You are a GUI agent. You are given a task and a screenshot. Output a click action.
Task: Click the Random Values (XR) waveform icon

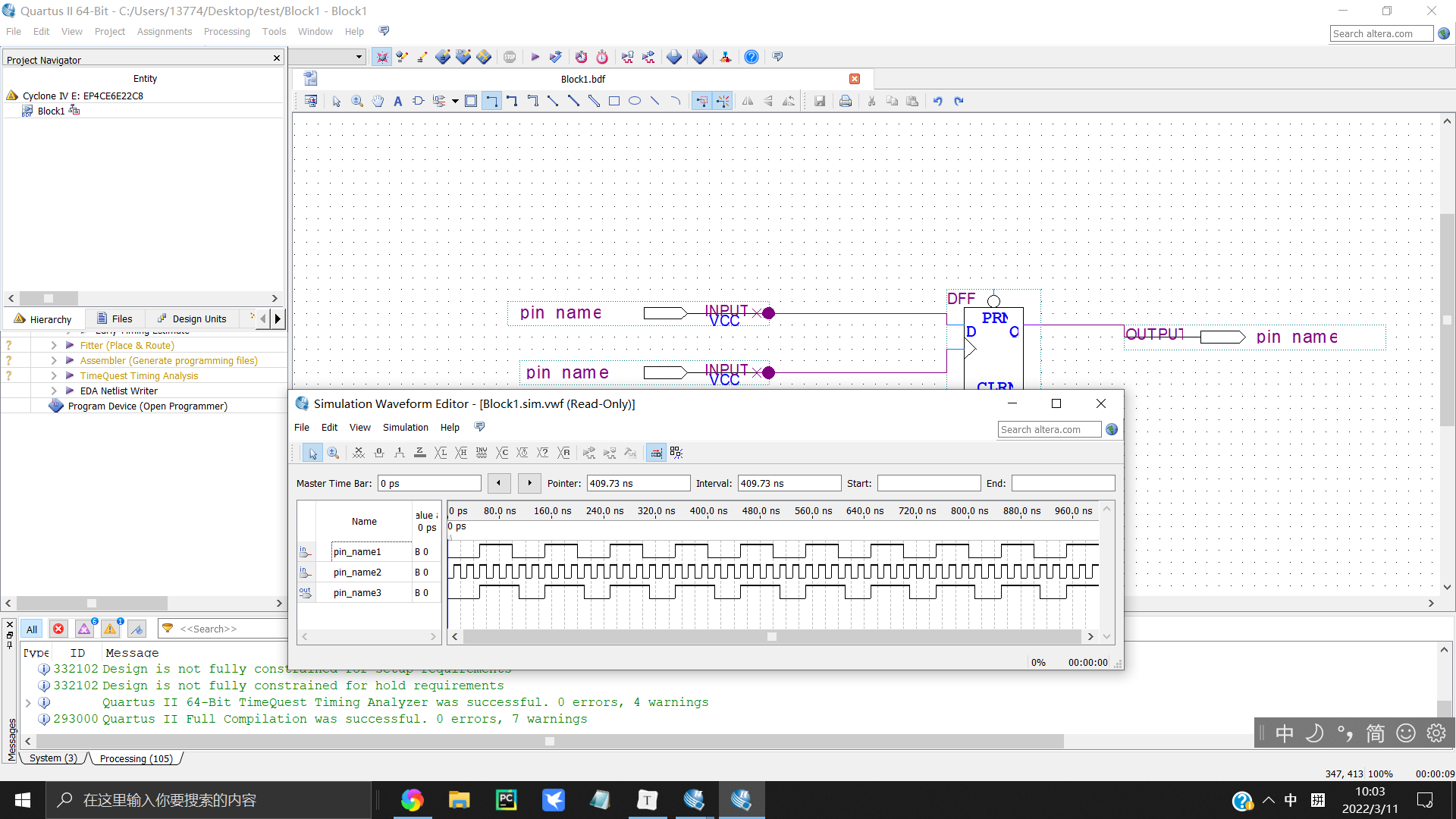point(563,453)
